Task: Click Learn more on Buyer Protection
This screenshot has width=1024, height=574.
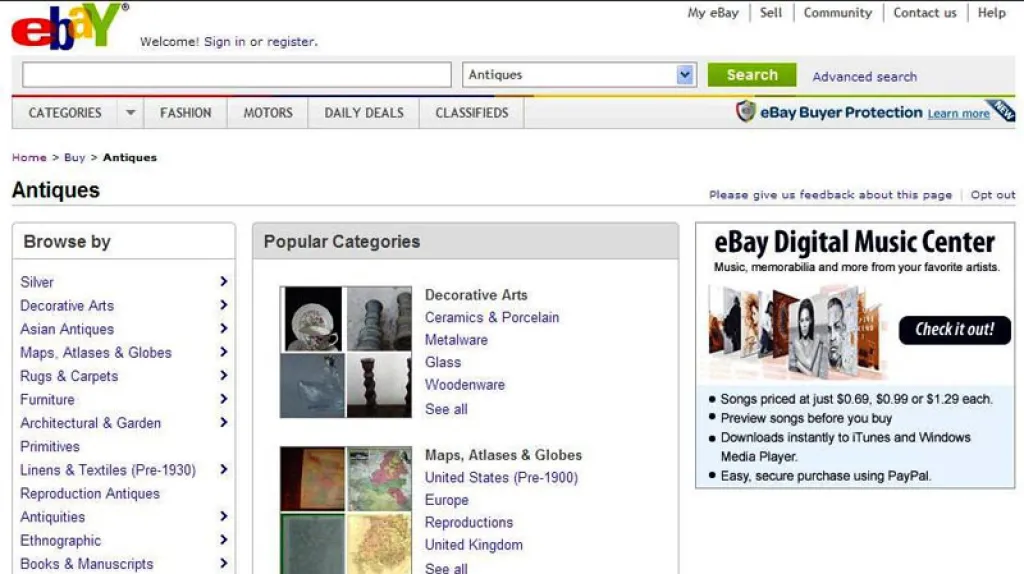Action: [958, 114]
